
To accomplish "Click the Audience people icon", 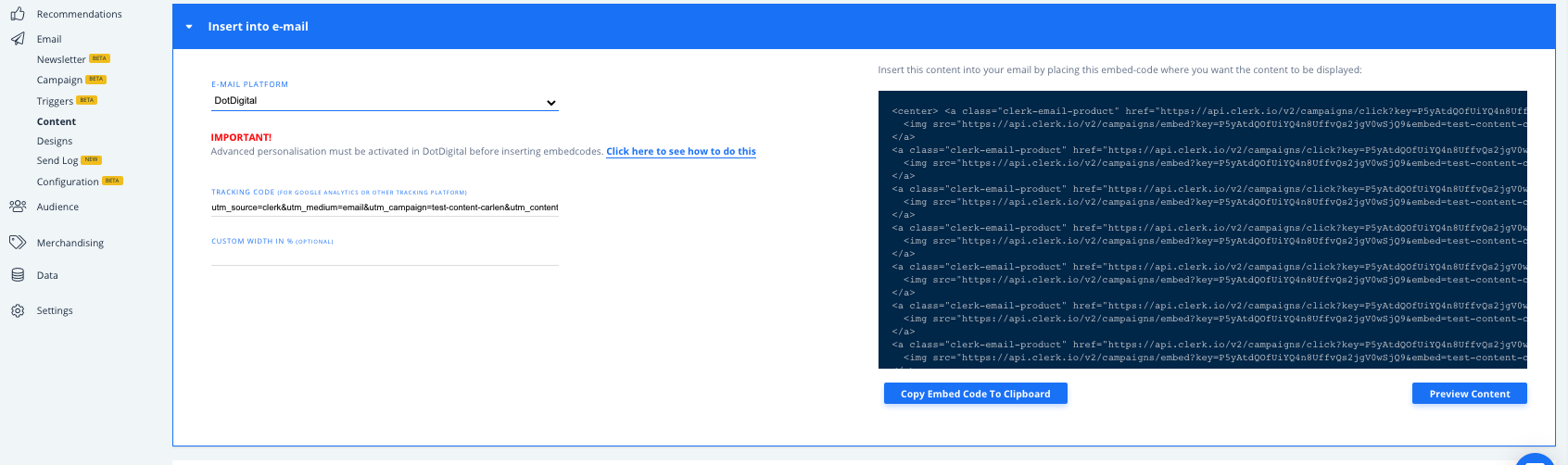I will (18, 207).
